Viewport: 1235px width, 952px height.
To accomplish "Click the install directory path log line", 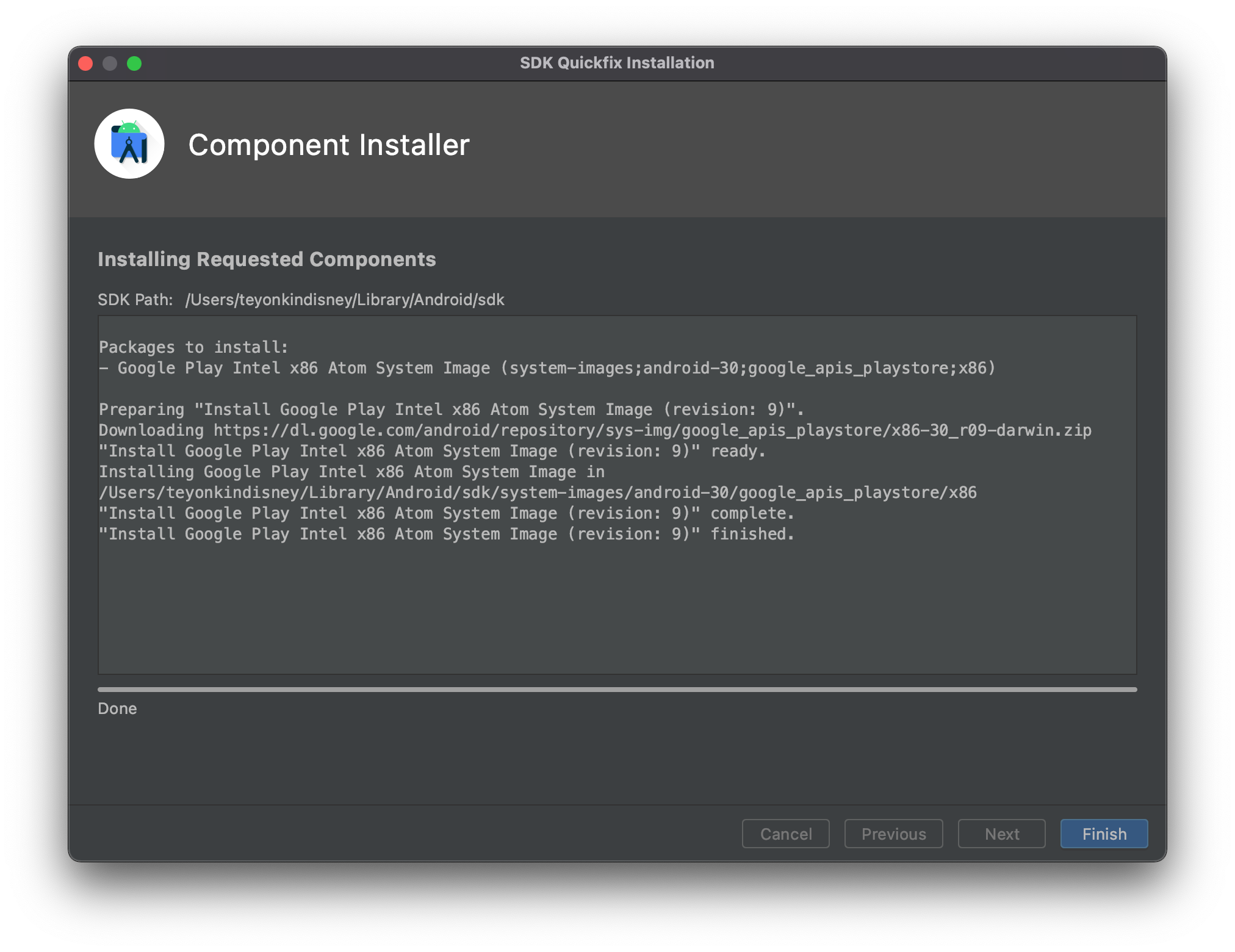I will pyautogui.click(x=538, y=492).
